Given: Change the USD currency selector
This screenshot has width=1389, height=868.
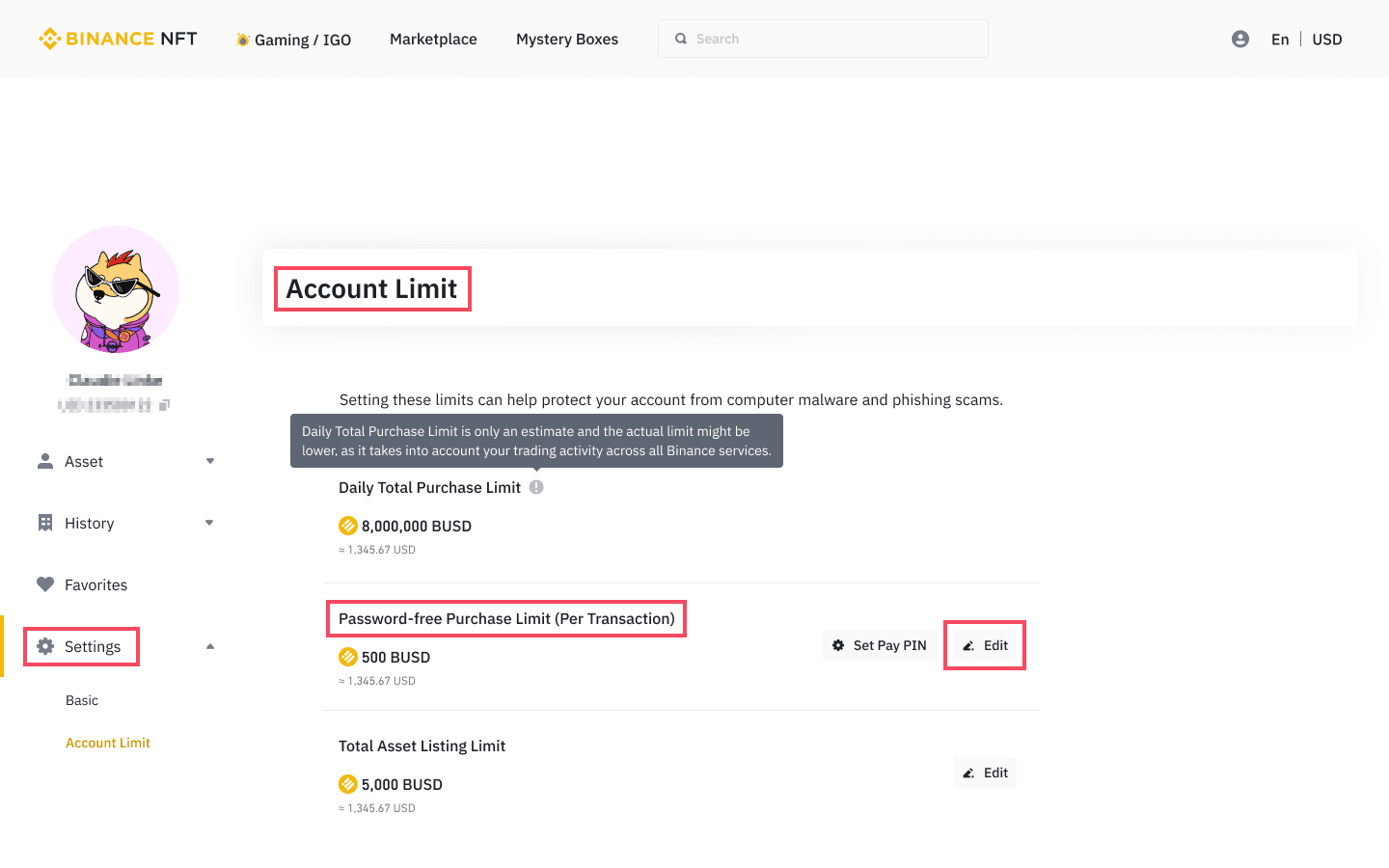Looking at the screenshot, I should (x=1326, y=39).
